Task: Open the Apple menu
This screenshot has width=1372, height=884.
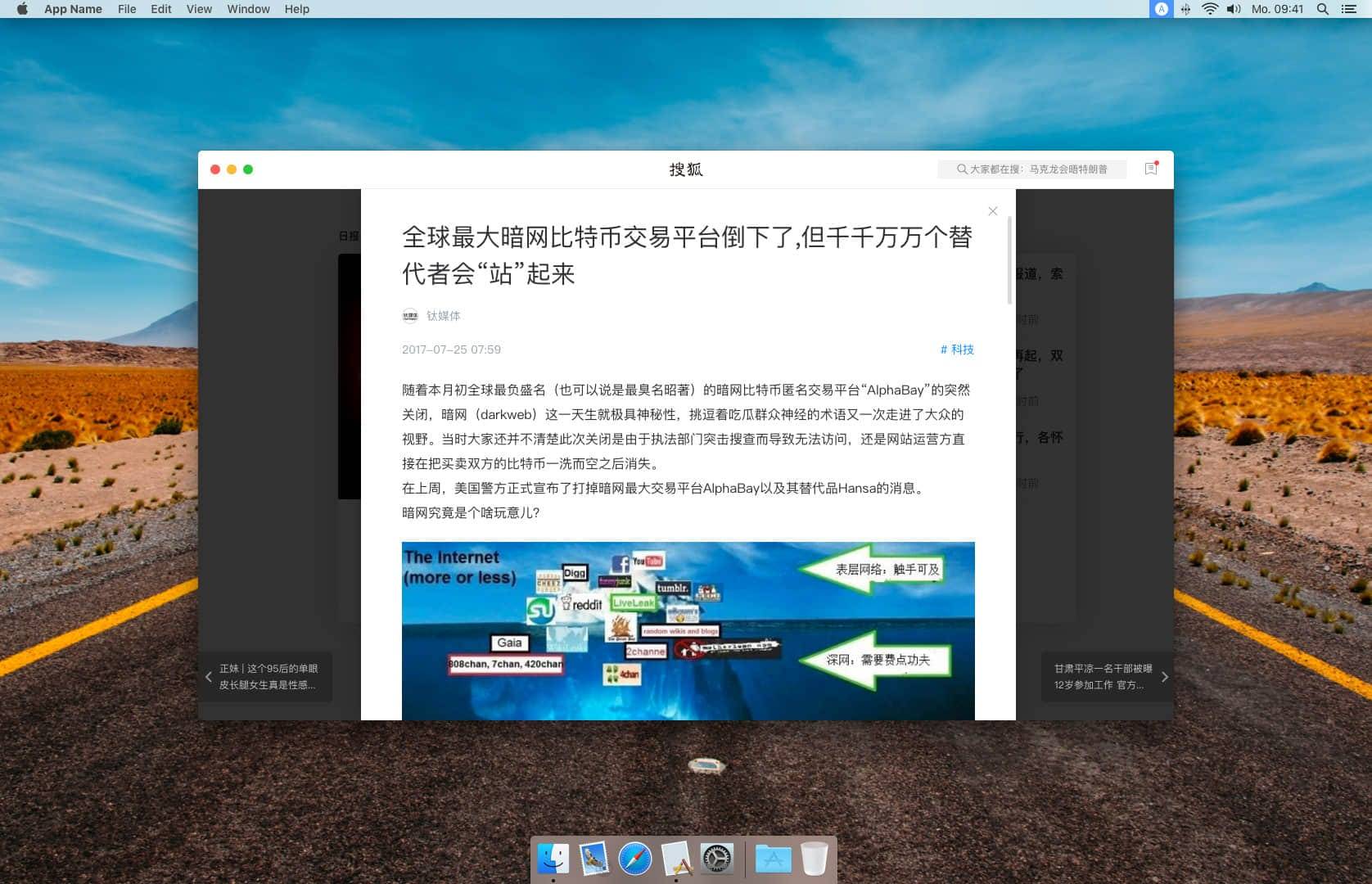Action: coord(22,9)
